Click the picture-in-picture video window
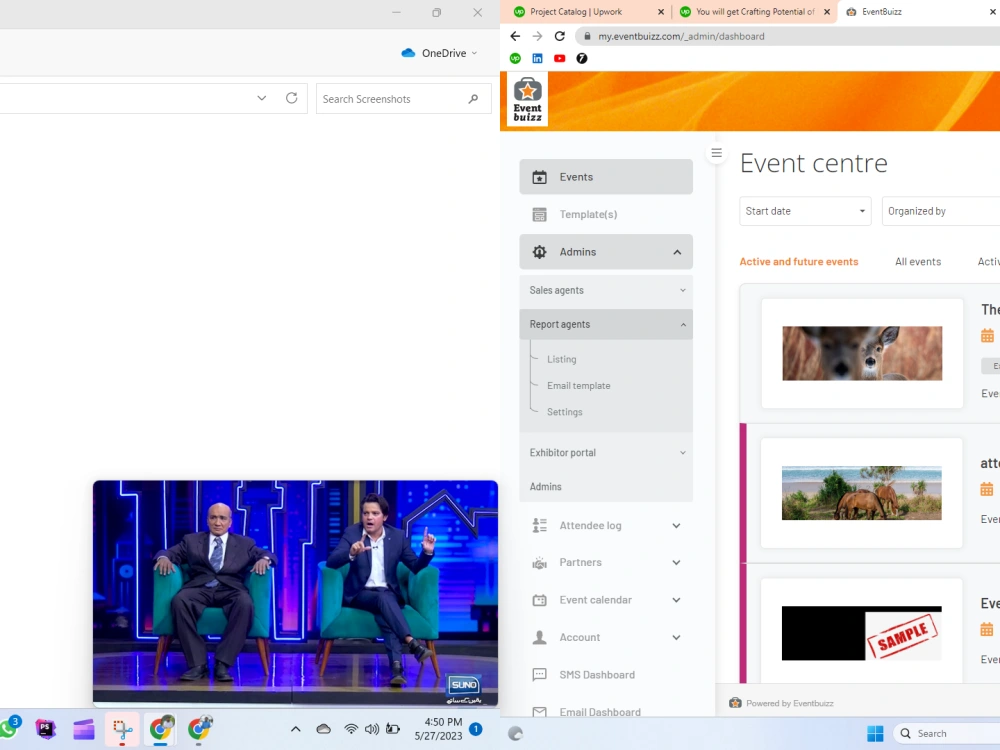The height and width of the screenshot is (750, 1000). pos(295,593)
